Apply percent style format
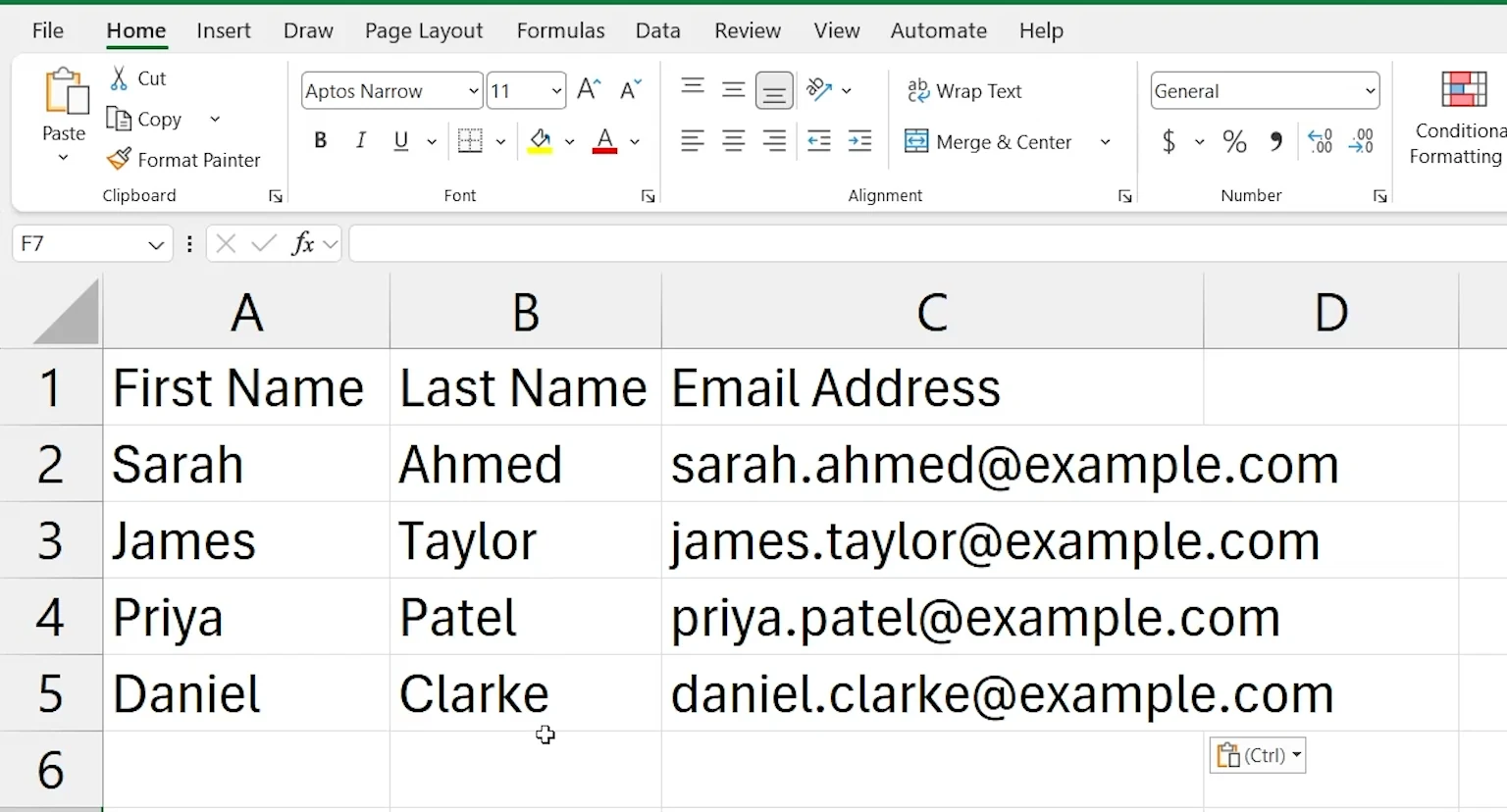The height and width of the screenshot is (812, 1507). pos(1235,142)
